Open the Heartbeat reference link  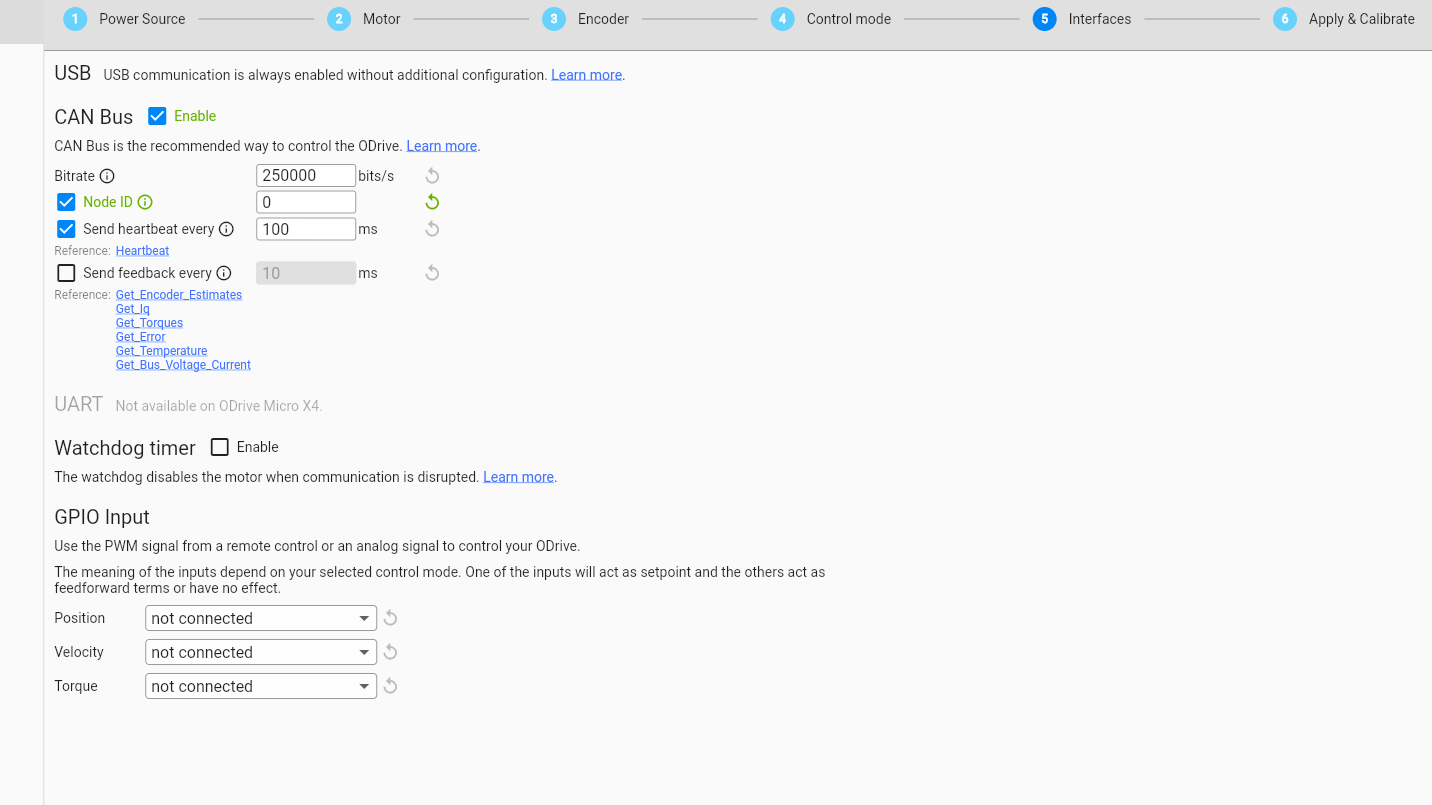pyautogui.click(x=142, y=251)
